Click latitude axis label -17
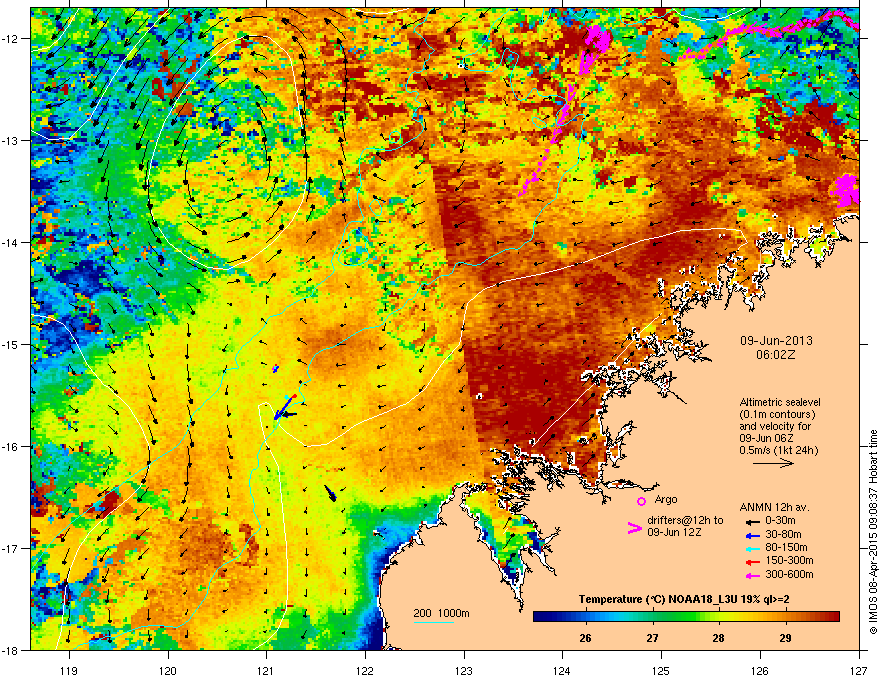The width and height of the screenshot is (880, 680). (x=10, y=548)
